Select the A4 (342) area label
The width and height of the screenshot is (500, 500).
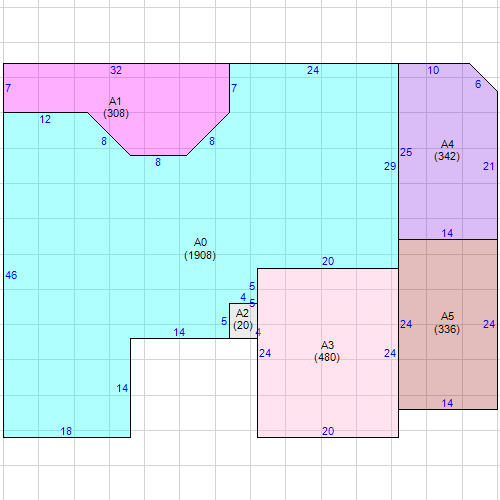[447, 150]
